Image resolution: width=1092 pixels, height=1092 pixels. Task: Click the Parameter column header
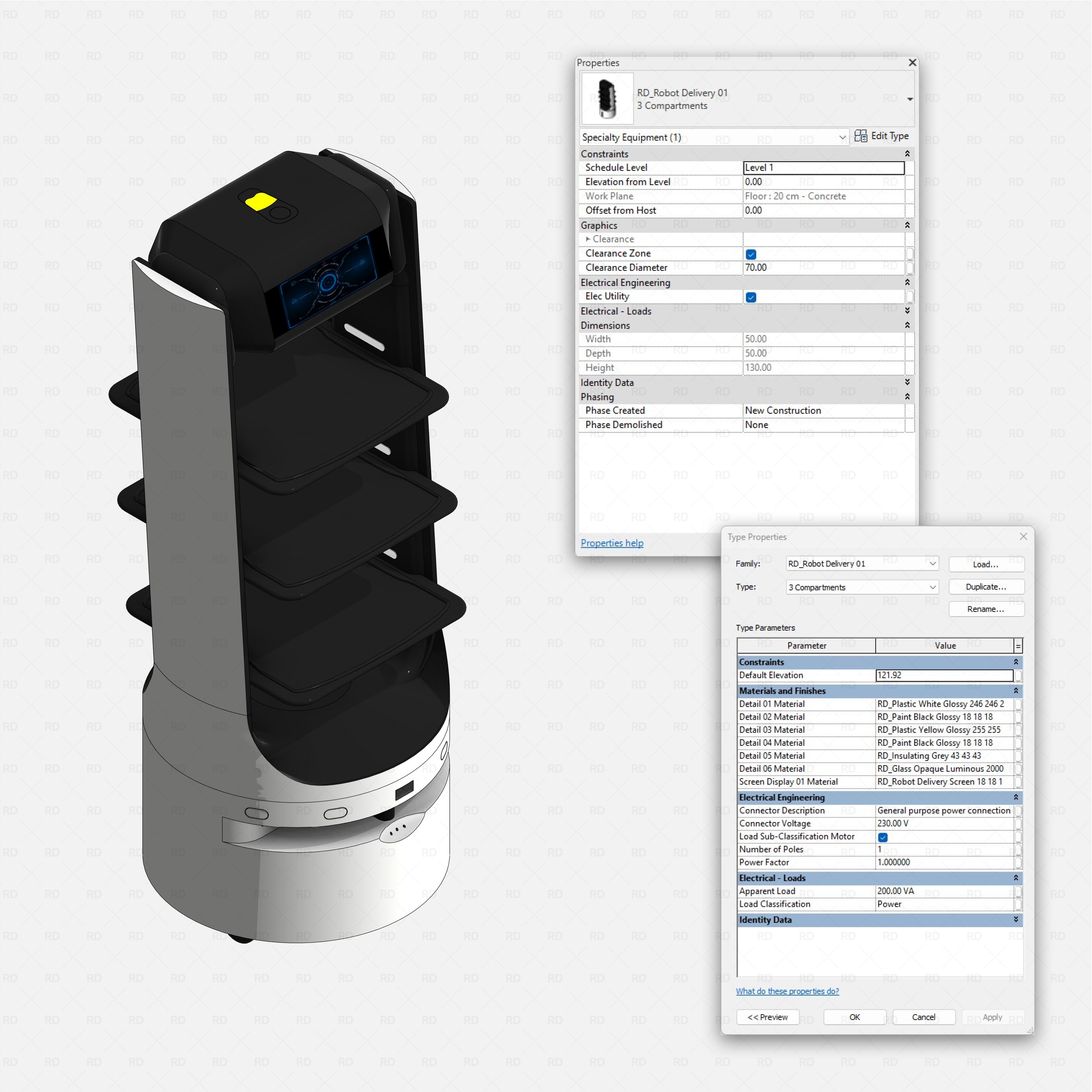pos(807,646)
